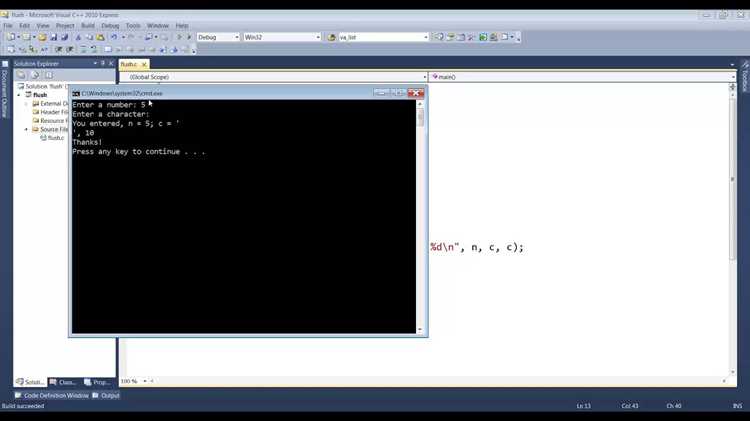Click the Cut scissors icon

pyautogui.click(x=78, y=37)
